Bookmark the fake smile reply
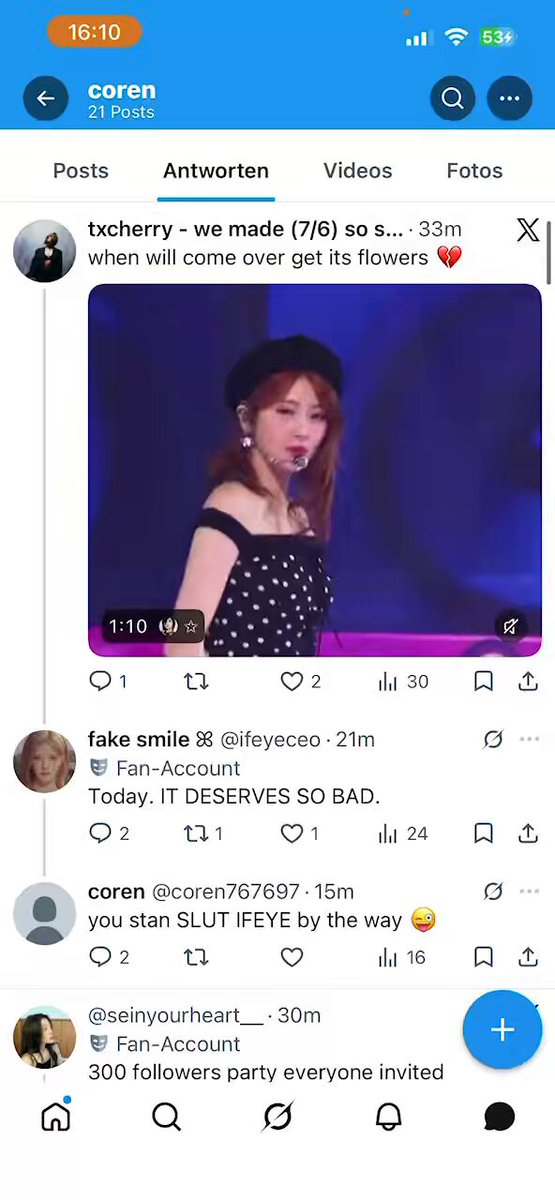Viewport: 555px width, 1200px height. click(x=483, y=833)
